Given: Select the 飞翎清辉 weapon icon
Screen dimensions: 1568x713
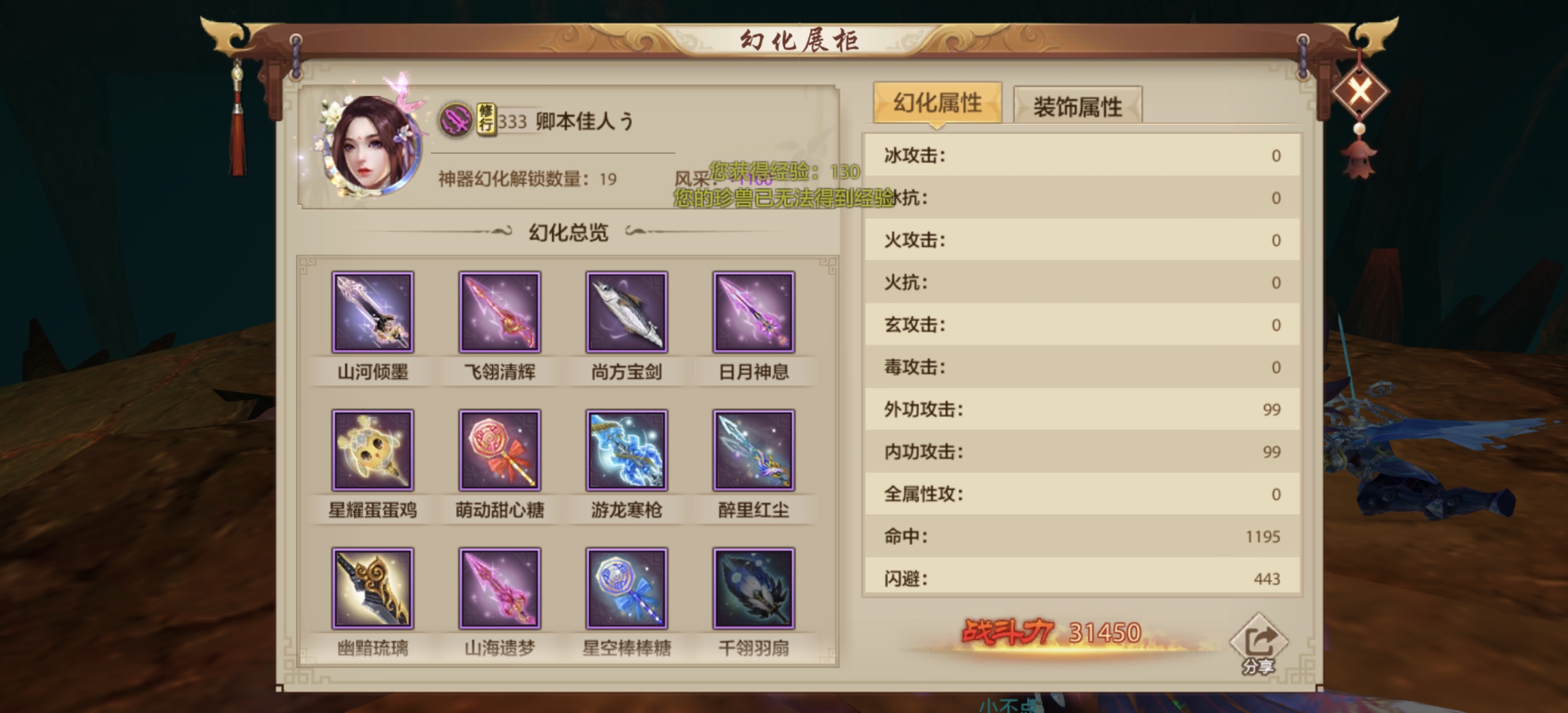Looking at the screenshot, I should coord(500,313).
